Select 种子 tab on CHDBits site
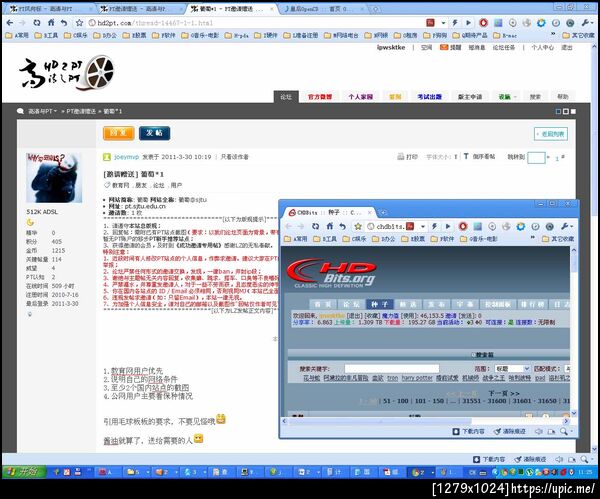Viewport: 600px width, 499px height. [x=379, y=304]
